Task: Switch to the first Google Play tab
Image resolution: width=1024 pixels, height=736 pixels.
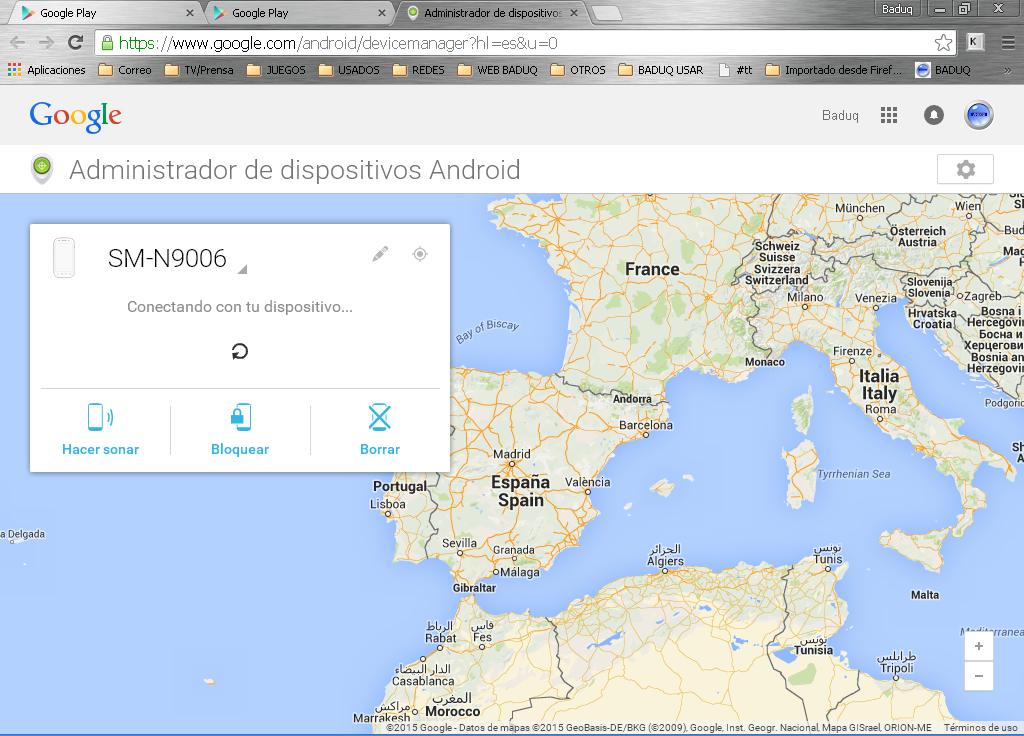Action: coord(100,13)
